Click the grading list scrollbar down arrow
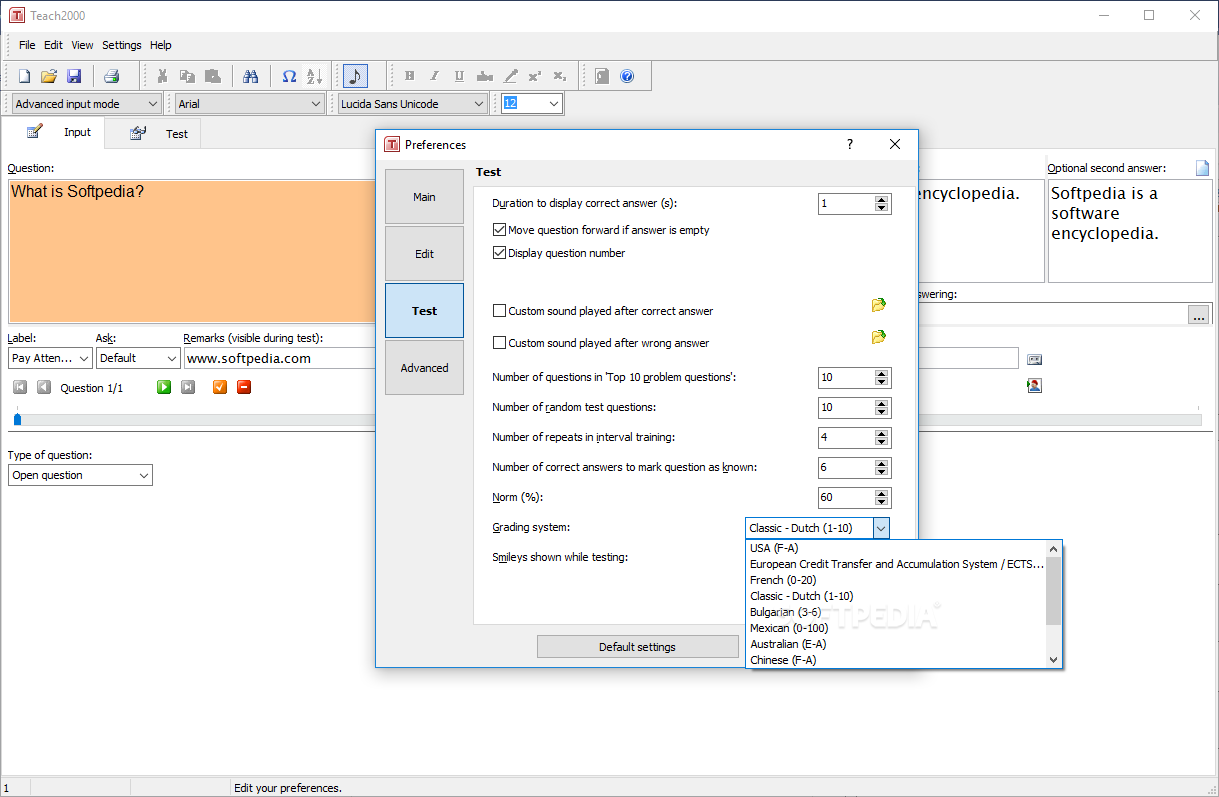 (x=1053, y=659)
